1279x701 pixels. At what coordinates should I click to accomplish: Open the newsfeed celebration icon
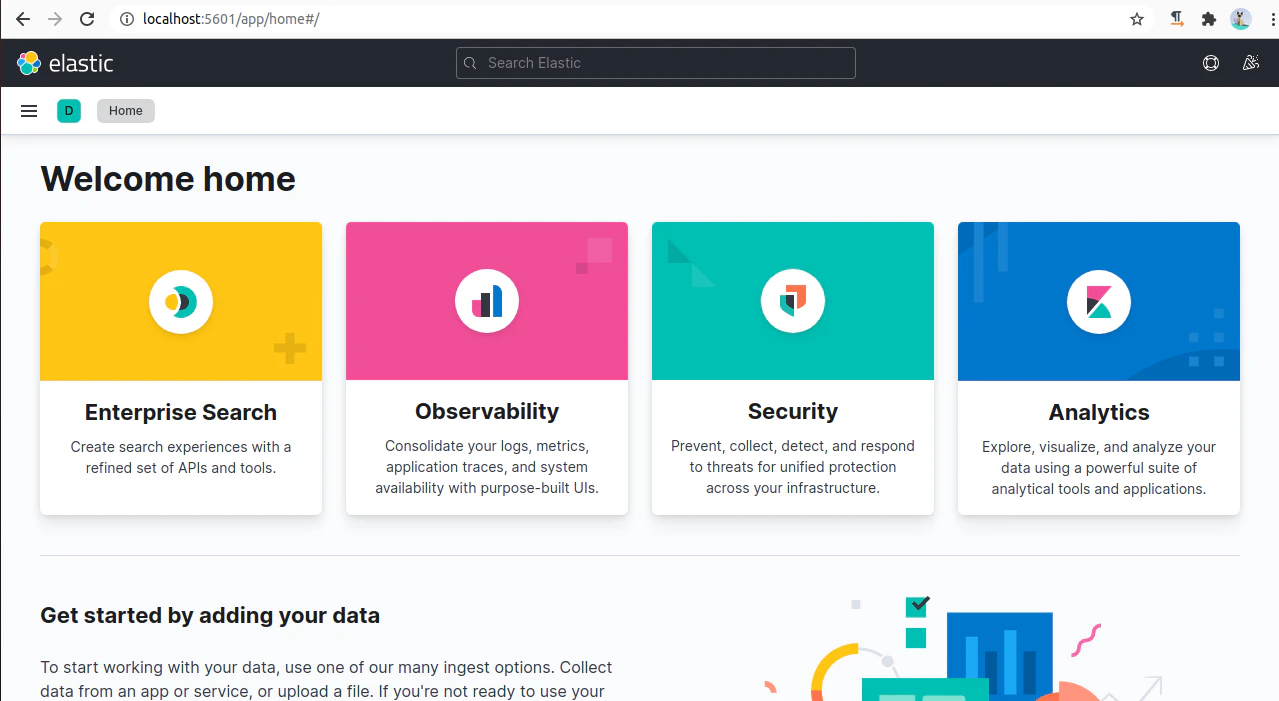(x=1250, y=63)
